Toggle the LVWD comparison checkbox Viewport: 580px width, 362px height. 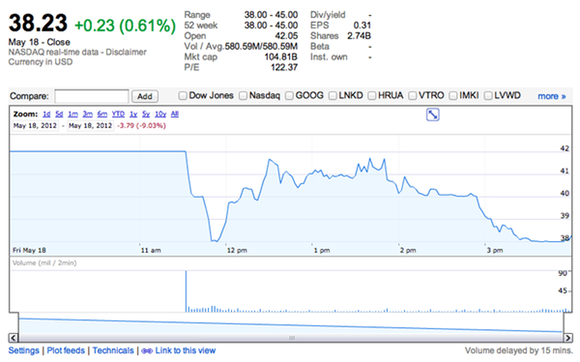(x=488, y=96)
